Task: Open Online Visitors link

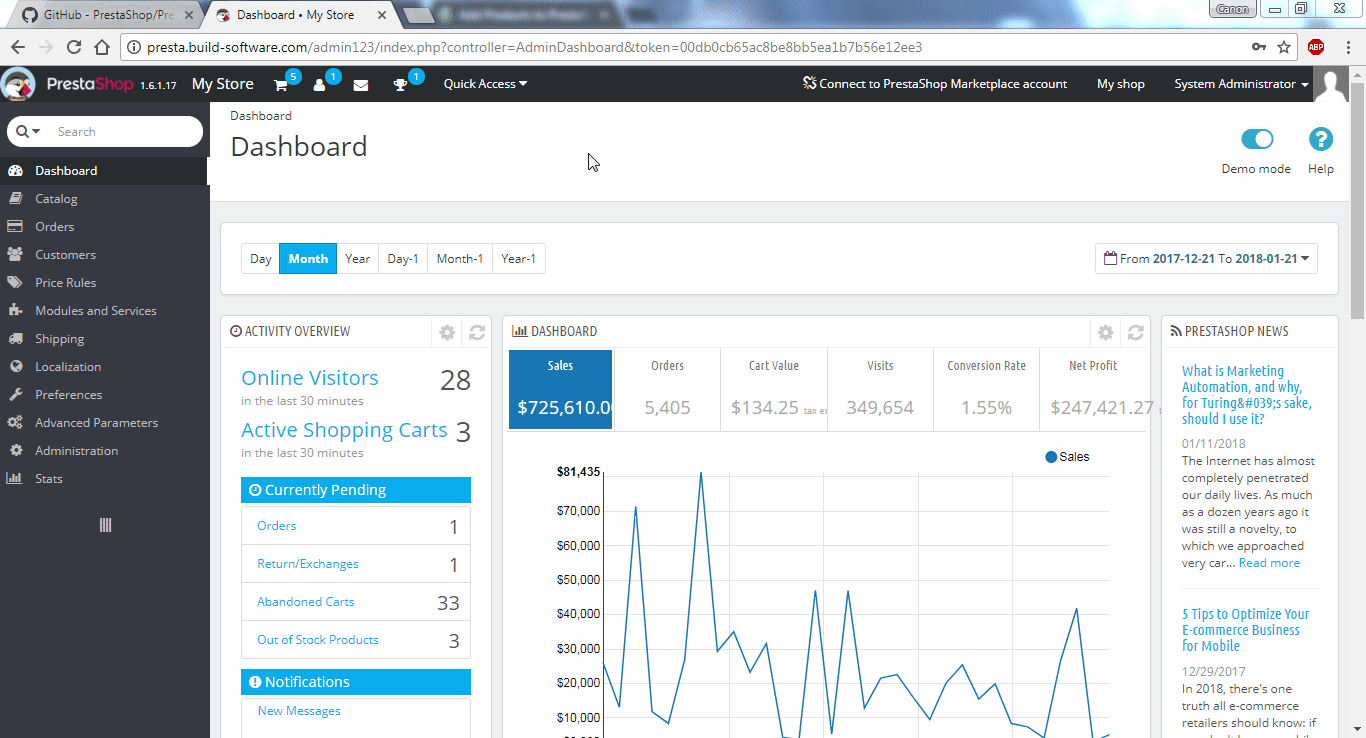Action: 310,378
